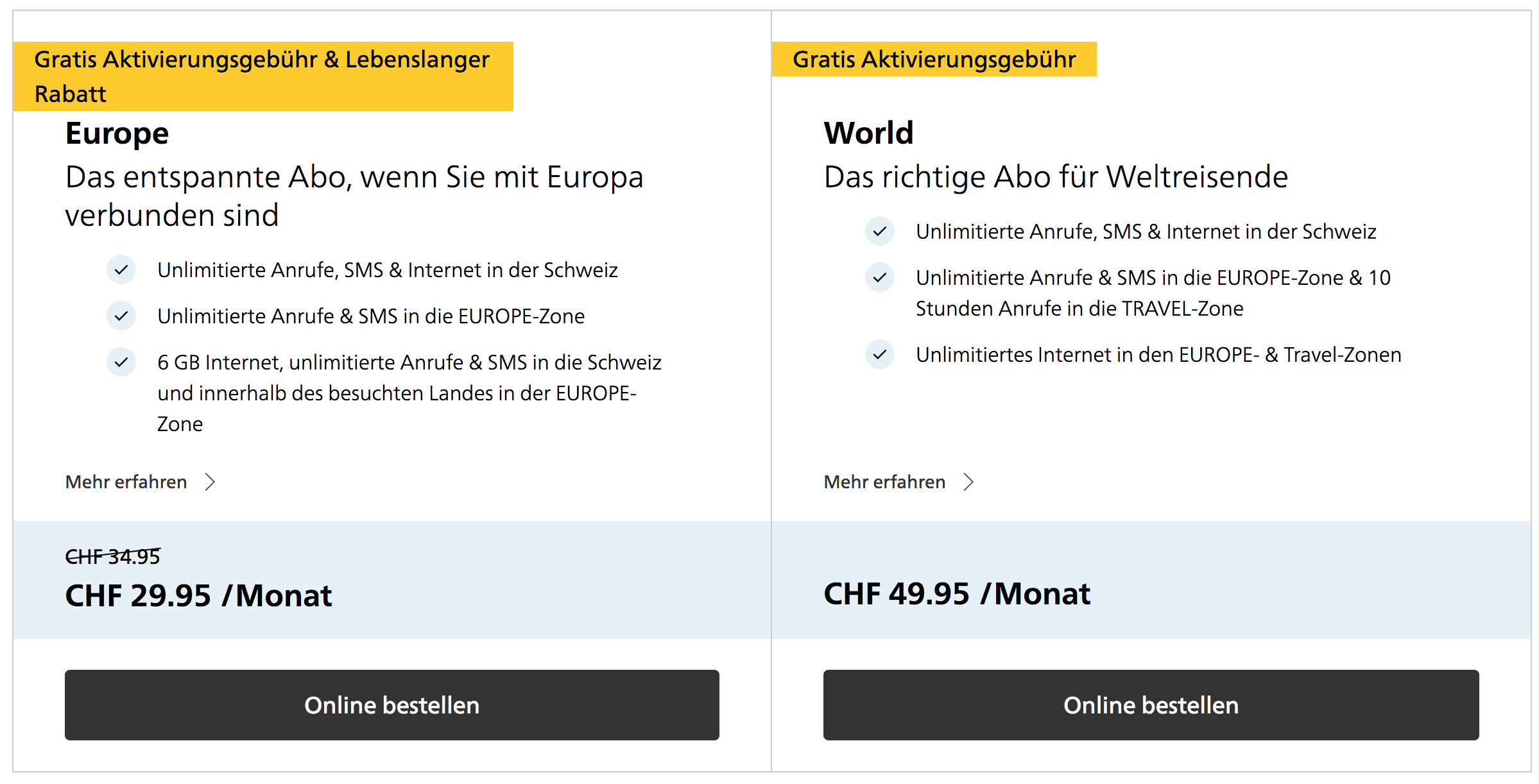Screen dimensions: 1539x784
Task: Click checkmark for World Swiss unlimited calls
Action: (x=879, y=231)
